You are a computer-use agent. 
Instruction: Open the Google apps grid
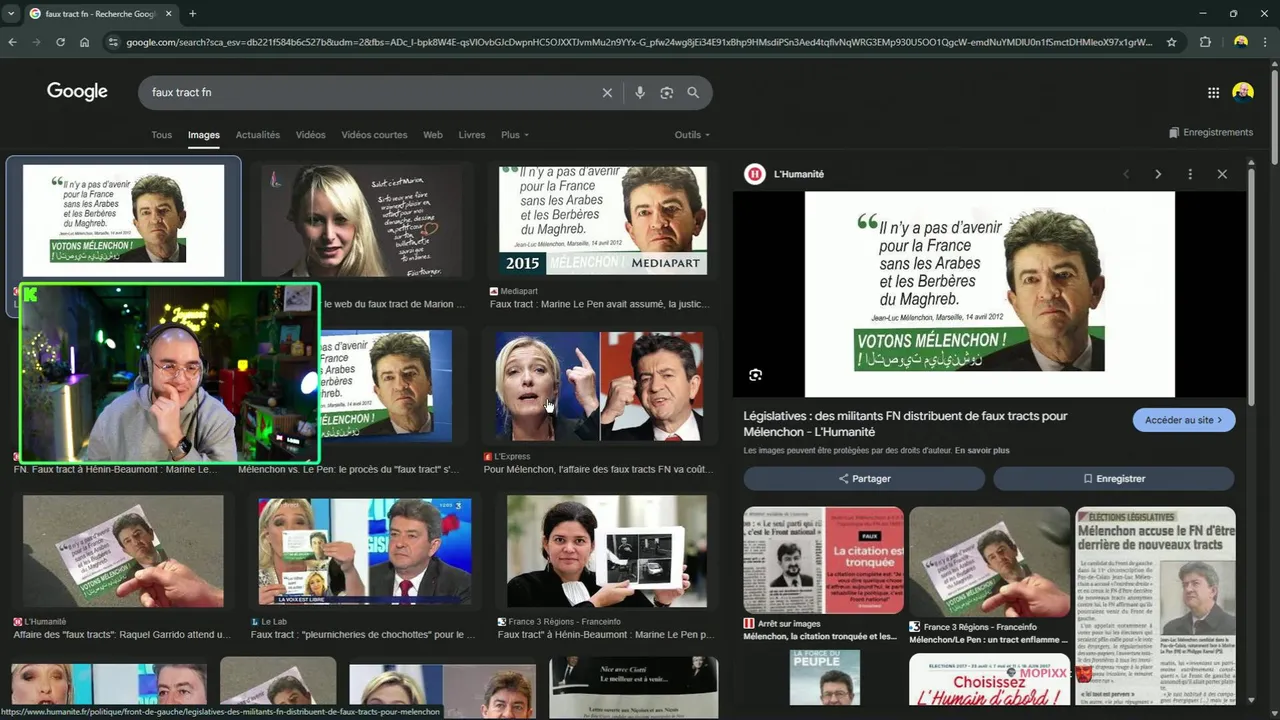1213,93
